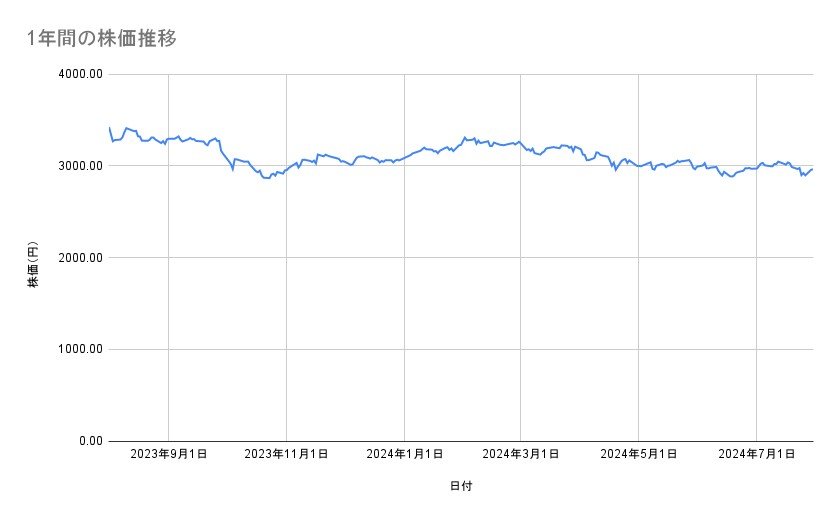Select the 2024年1月1日 date label
Screen dimensions: 839x519
404,455
